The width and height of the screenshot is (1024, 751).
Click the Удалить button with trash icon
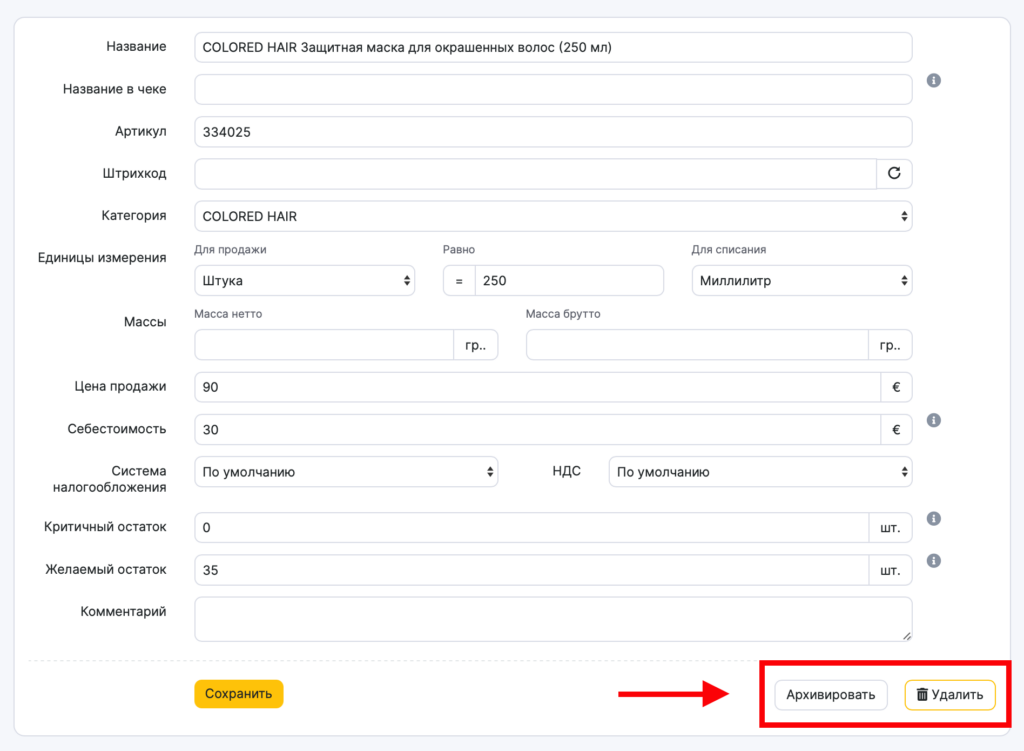[950, 695]
